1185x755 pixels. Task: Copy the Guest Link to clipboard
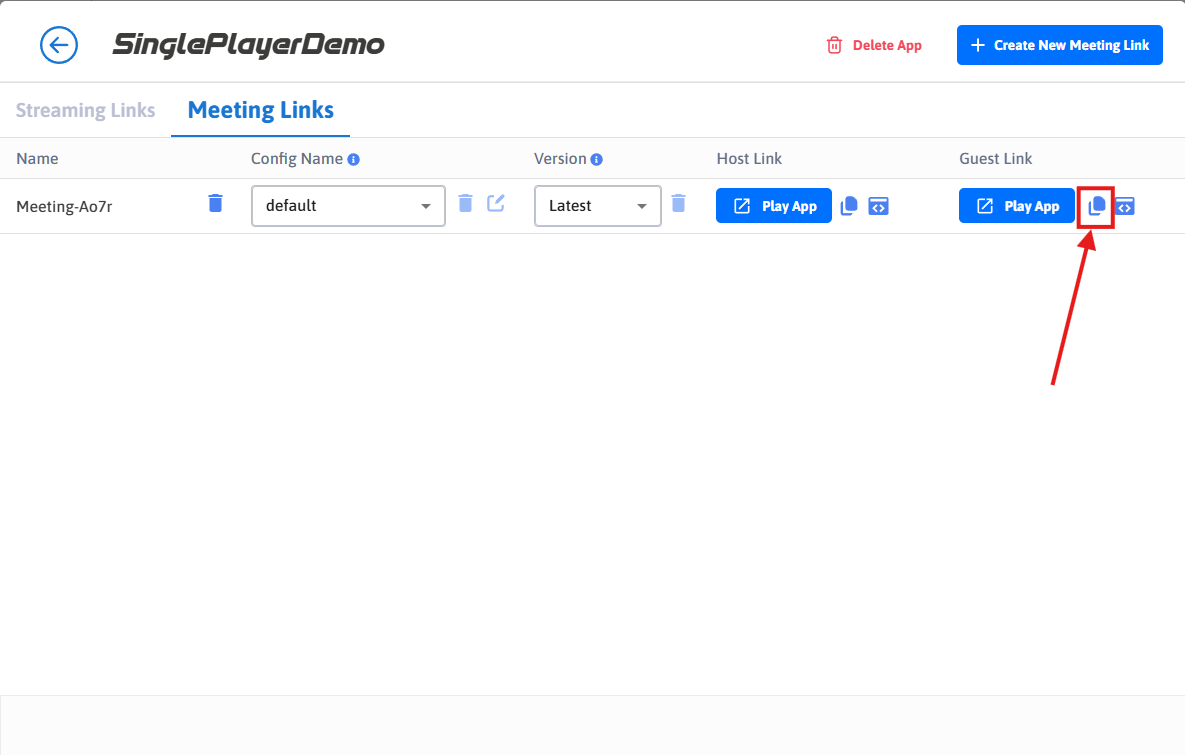pos(1096,206)
